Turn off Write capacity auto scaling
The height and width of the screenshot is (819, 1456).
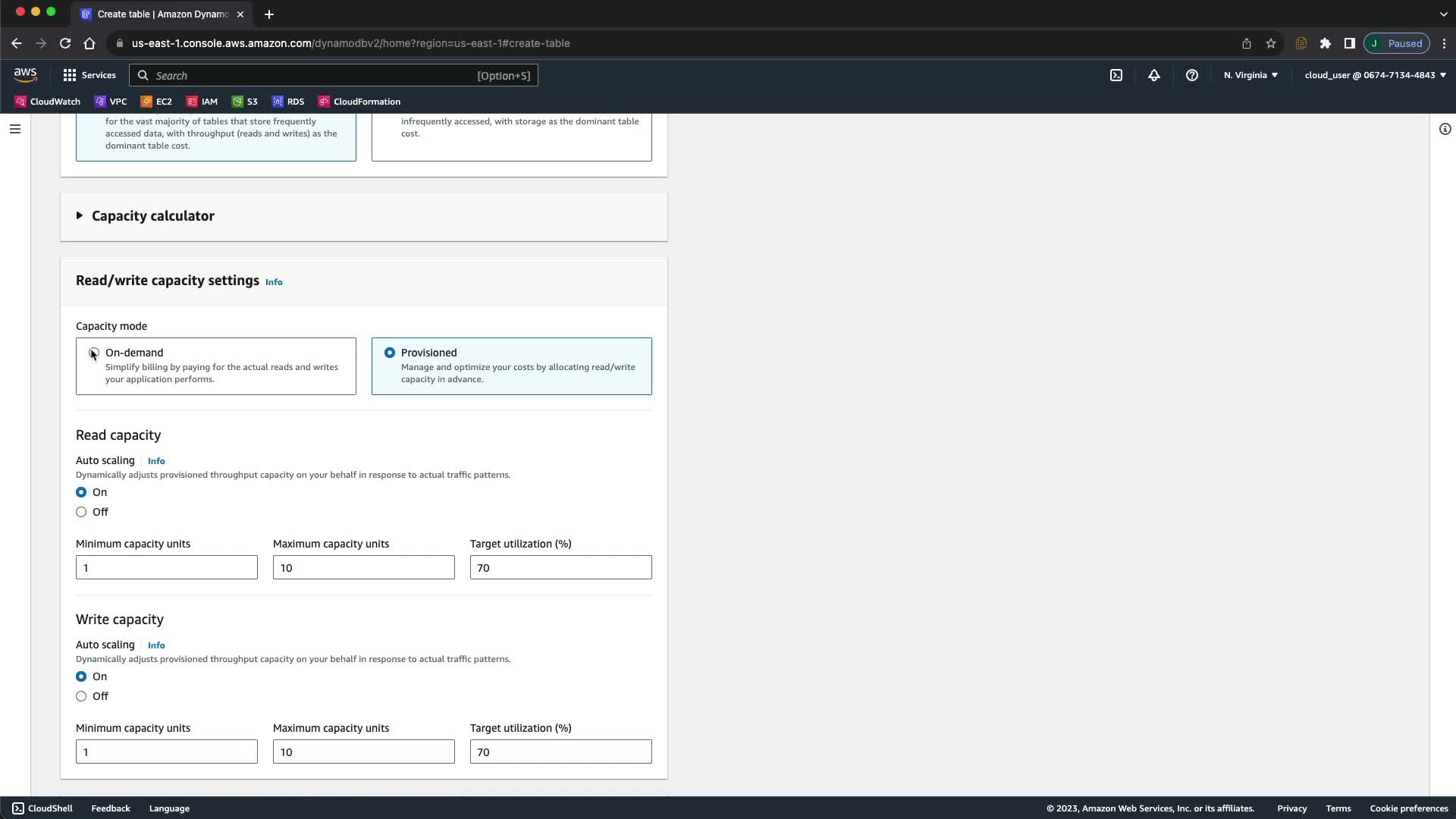[x=81, y=696]
